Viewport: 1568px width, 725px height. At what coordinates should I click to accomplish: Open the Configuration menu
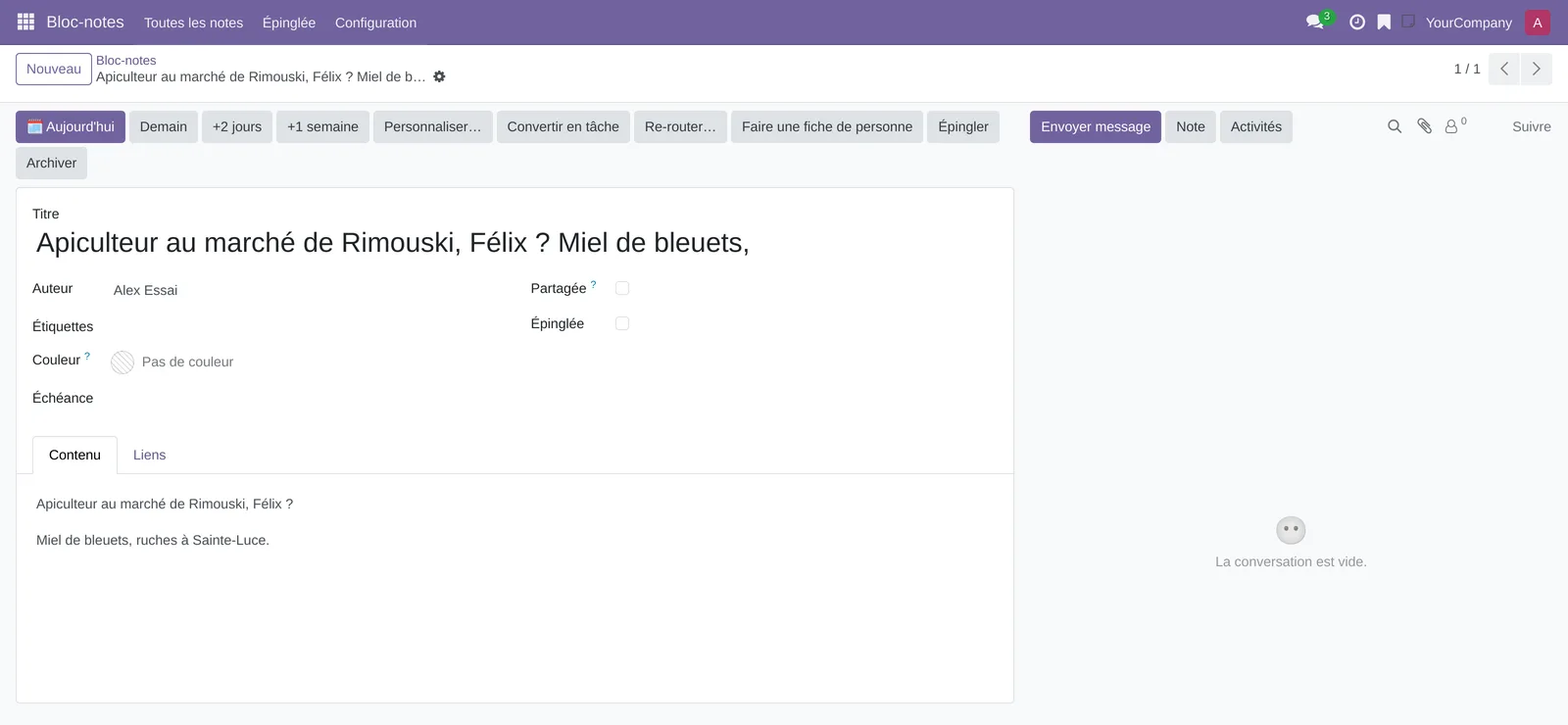[375, 23]
